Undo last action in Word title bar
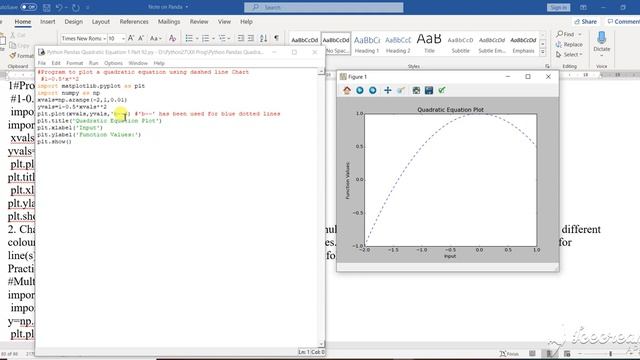This screenshot has width=640, height=360. (59, 7)
